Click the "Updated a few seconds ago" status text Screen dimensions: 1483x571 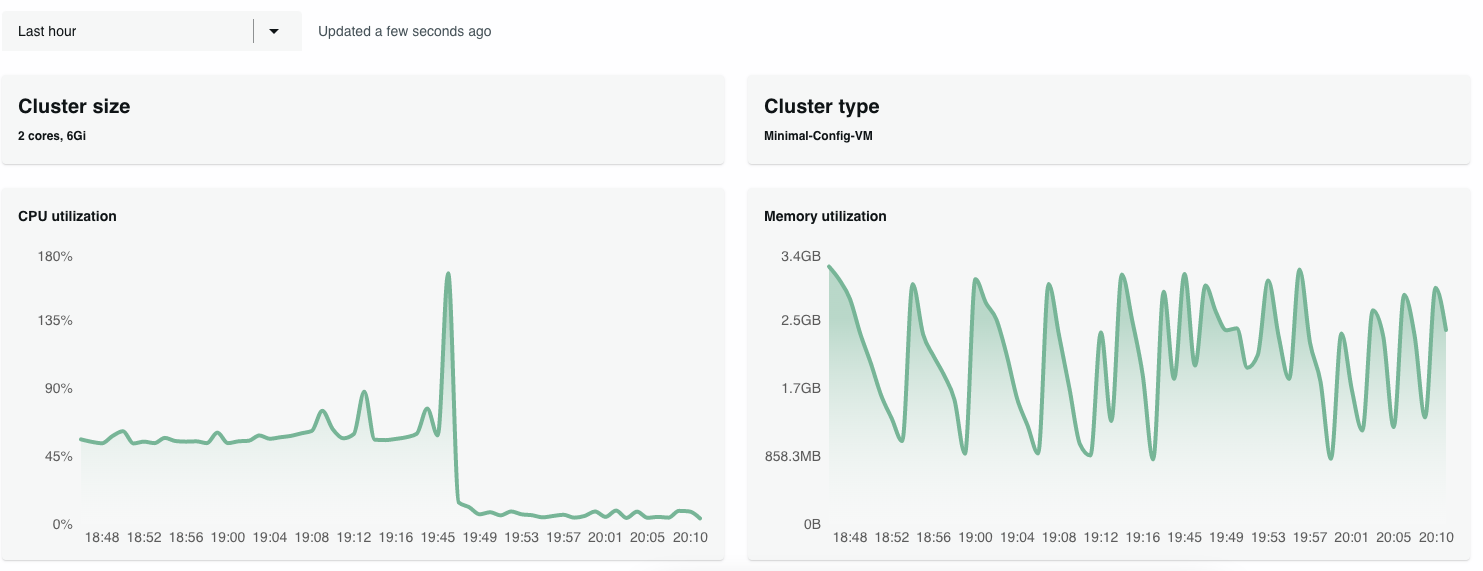[x=404, y=31]
